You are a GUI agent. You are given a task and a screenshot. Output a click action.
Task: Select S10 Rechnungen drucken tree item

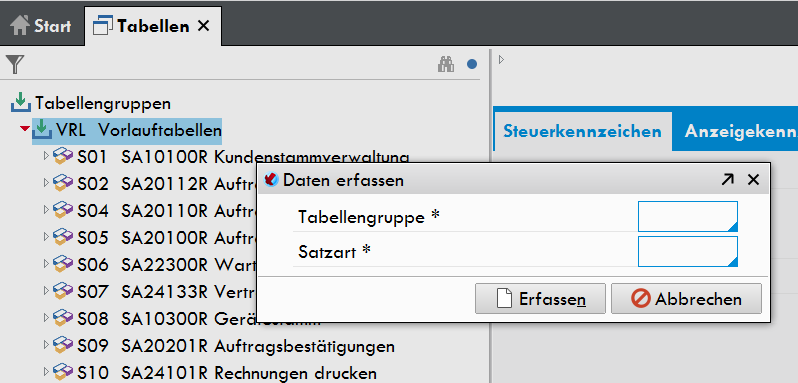tap(227, 373)
